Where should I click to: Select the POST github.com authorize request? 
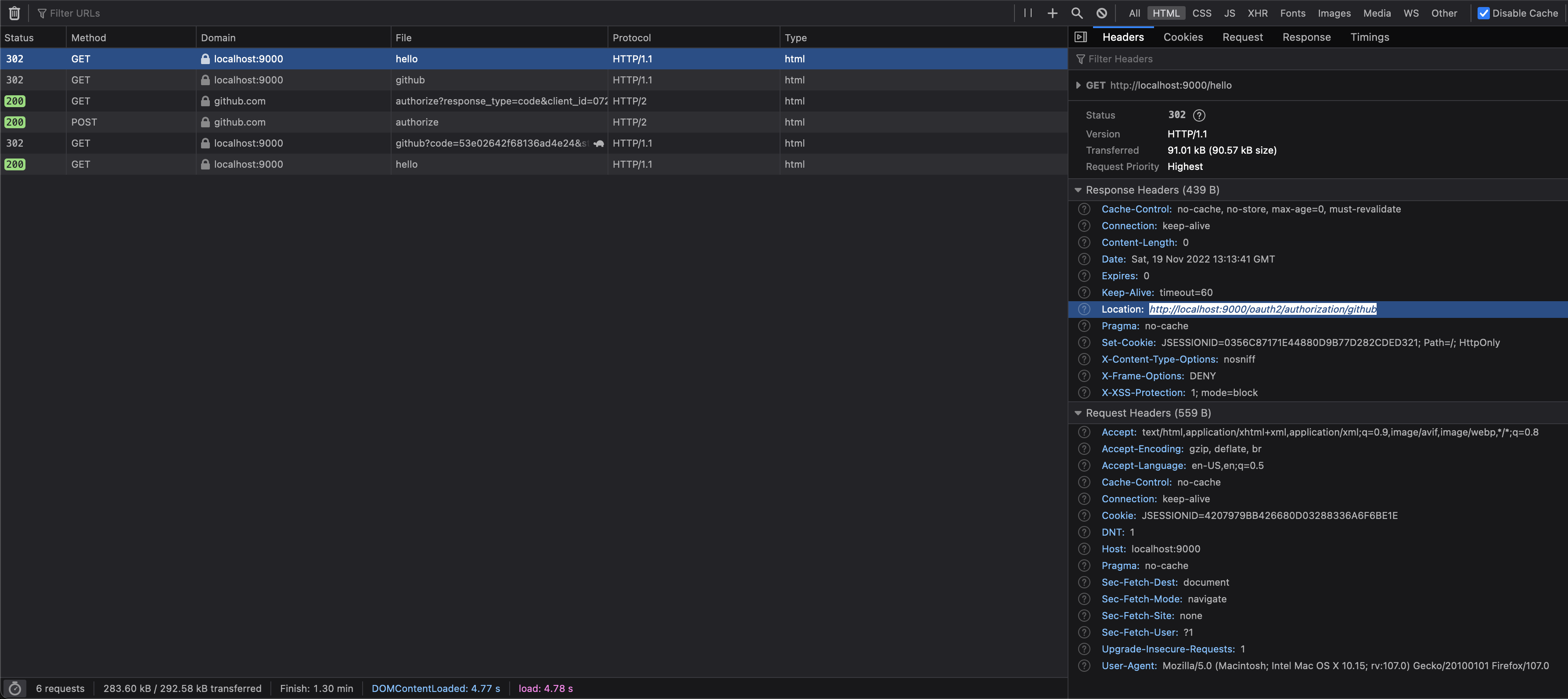416,123
